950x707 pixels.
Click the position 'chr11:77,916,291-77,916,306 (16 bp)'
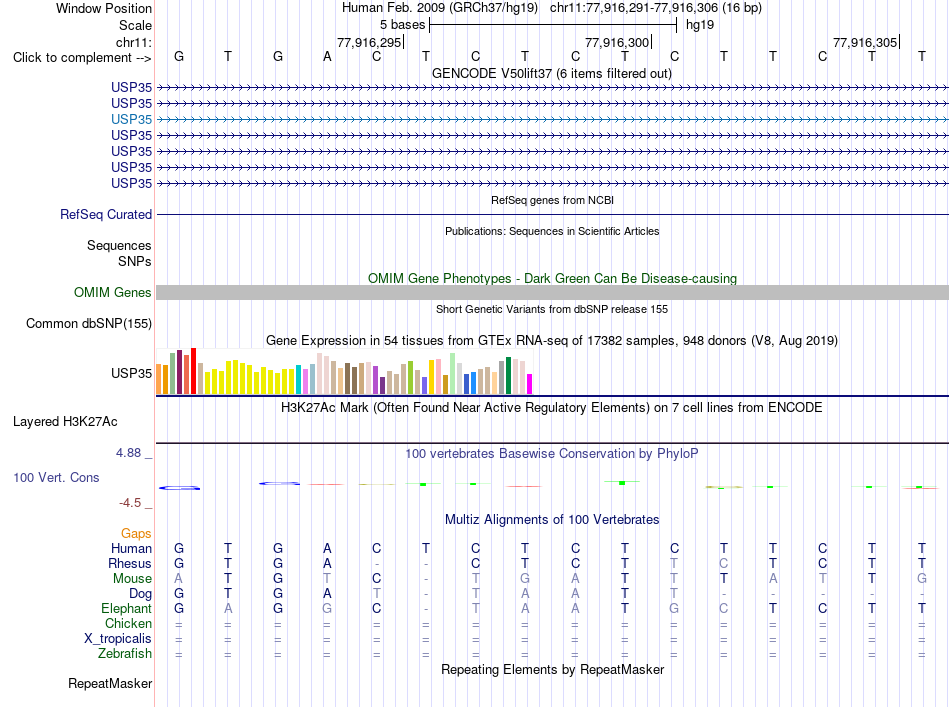pyautogui.click(x=656, y=8)
